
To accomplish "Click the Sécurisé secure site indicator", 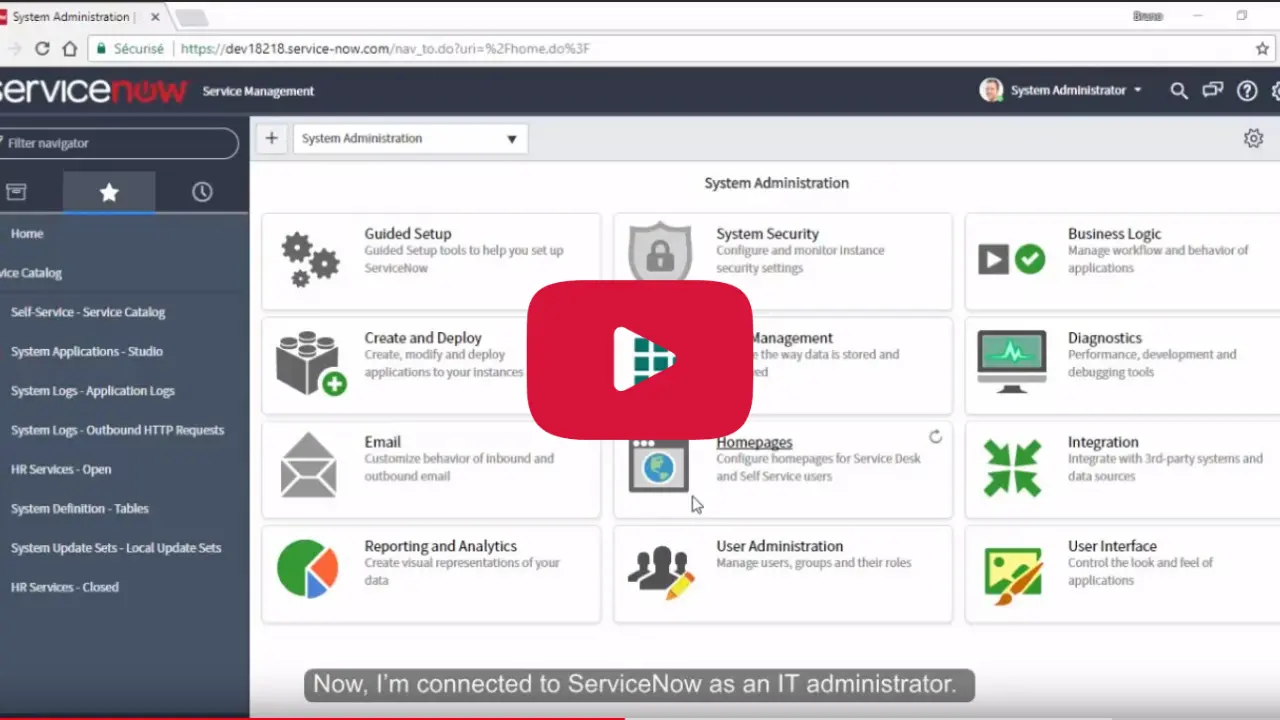I will pos(129,48).
